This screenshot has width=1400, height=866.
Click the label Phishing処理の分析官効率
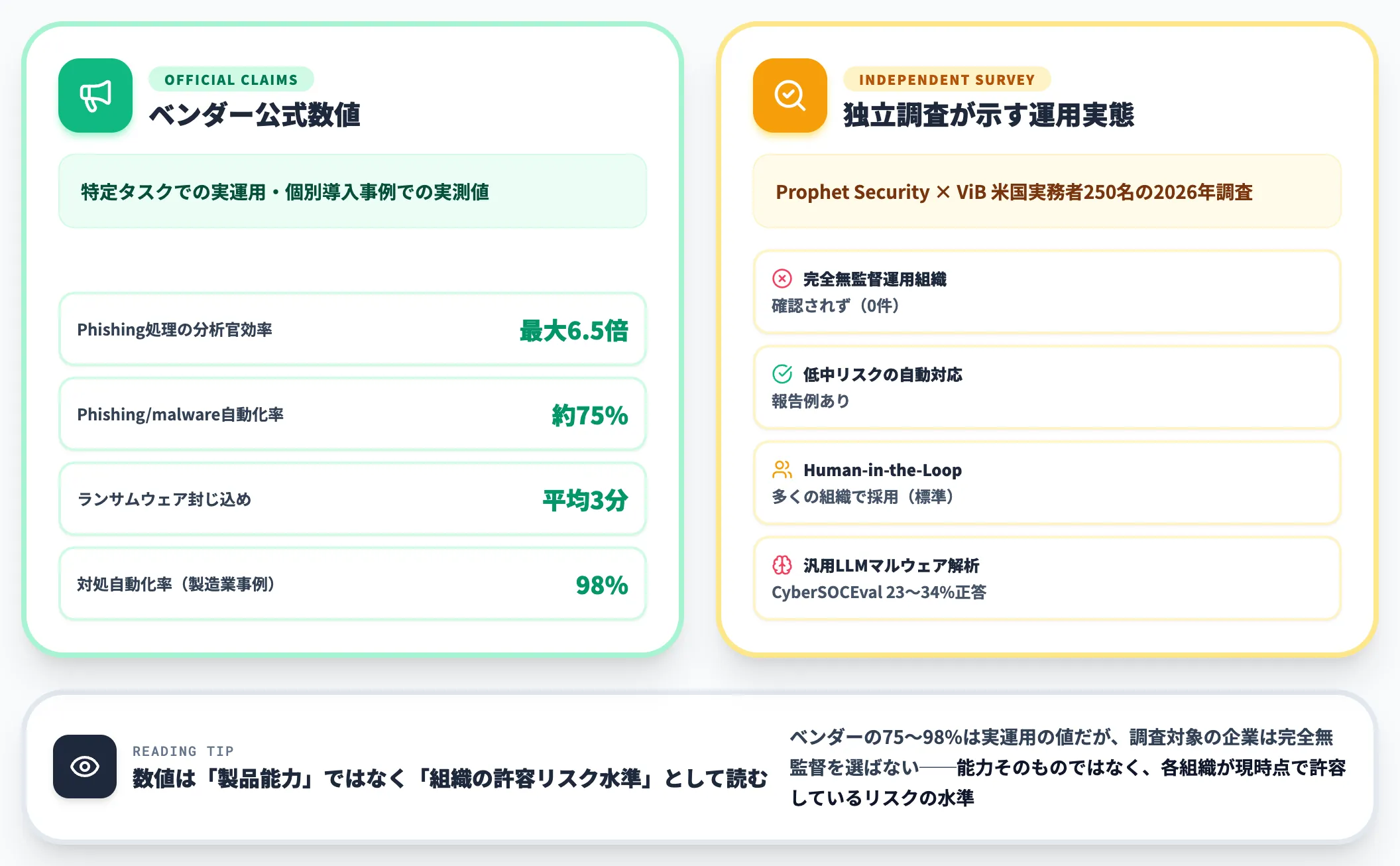(x=174, y=330)
